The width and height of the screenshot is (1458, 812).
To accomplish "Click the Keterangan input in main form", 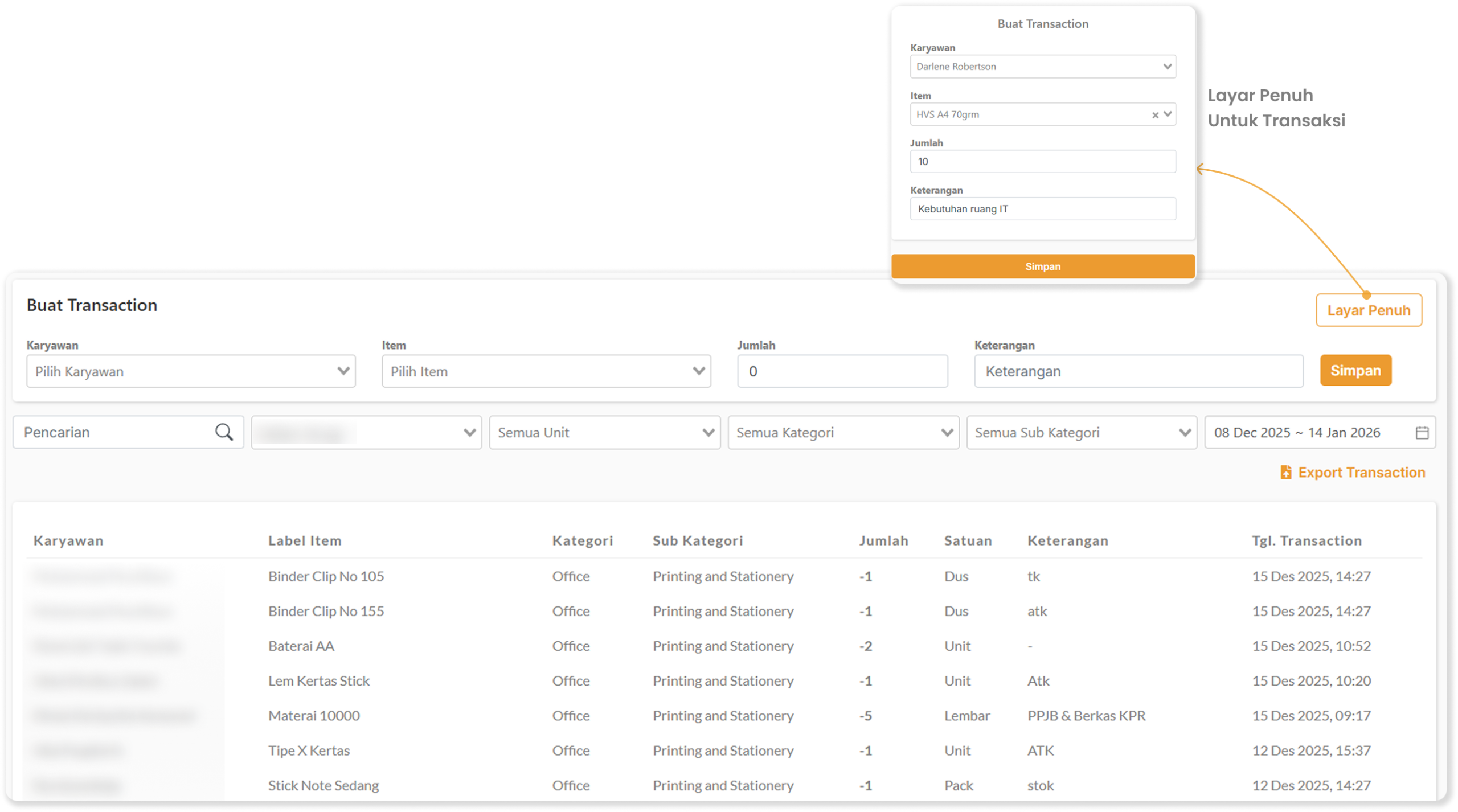I will click(x=1138, y=371).
